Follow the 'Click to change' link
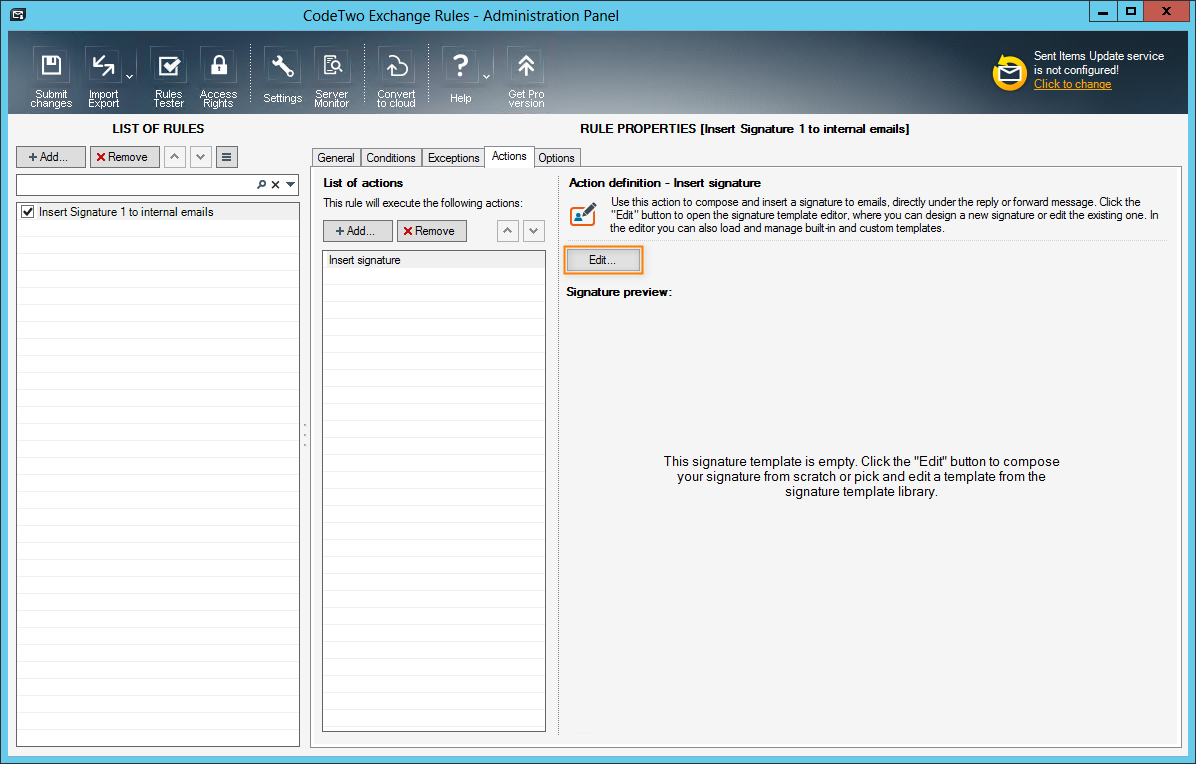1196x764 pixels. tap(1072, 84)
